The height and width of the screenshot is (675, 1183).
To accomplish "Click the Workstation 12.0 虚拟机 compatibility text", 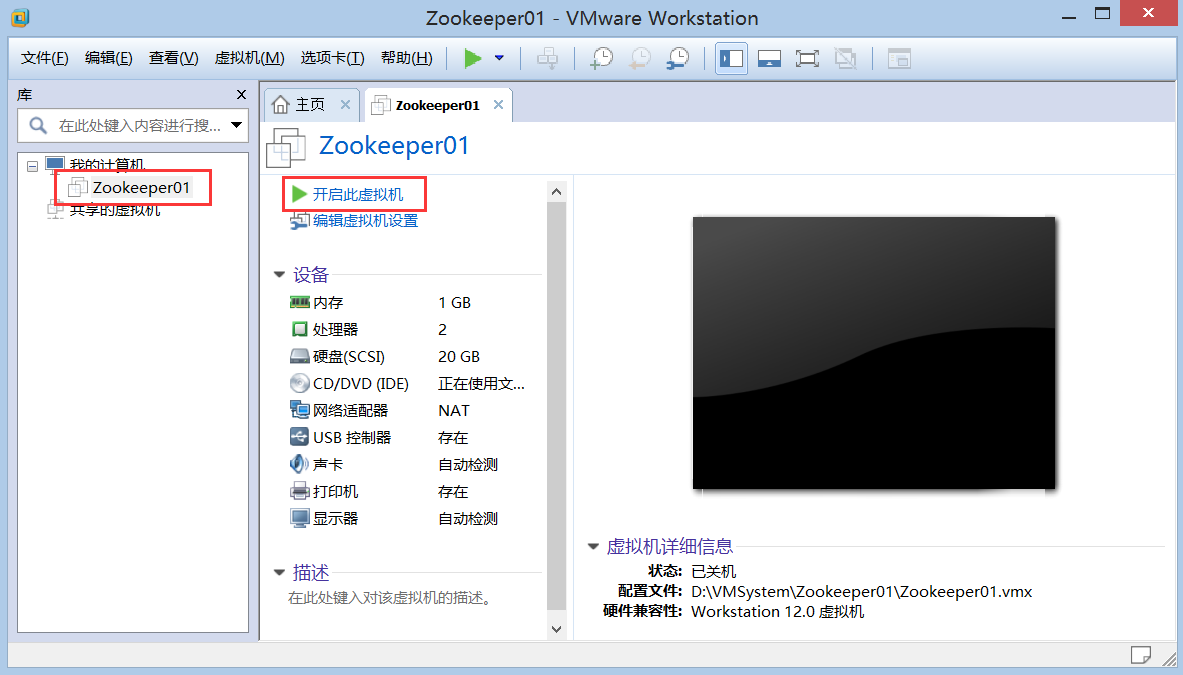I will tap(777, 612).
